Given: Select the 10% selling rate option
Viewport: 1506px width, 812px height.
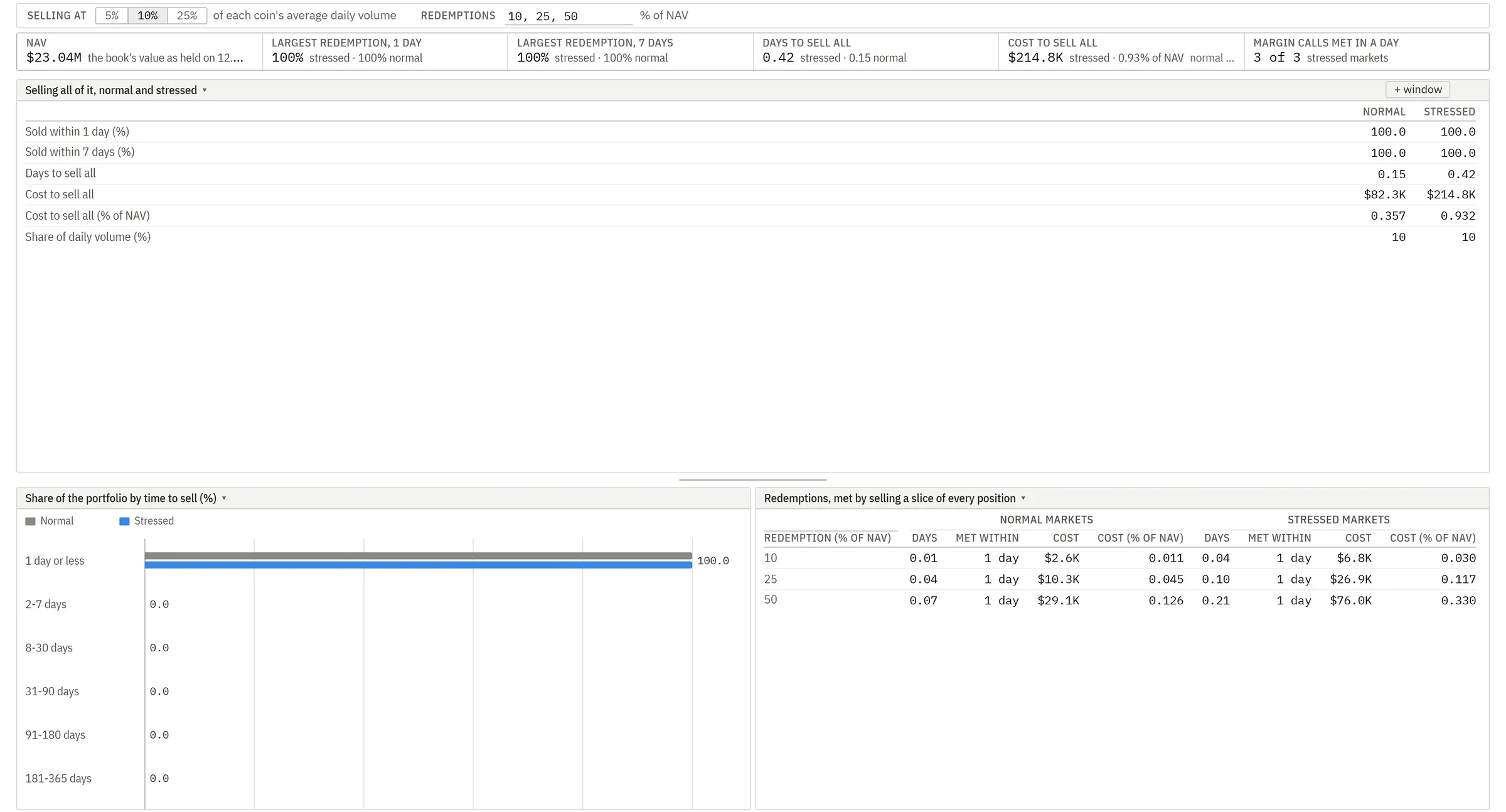Looking at the screenshot, I should tap(147, 16).
